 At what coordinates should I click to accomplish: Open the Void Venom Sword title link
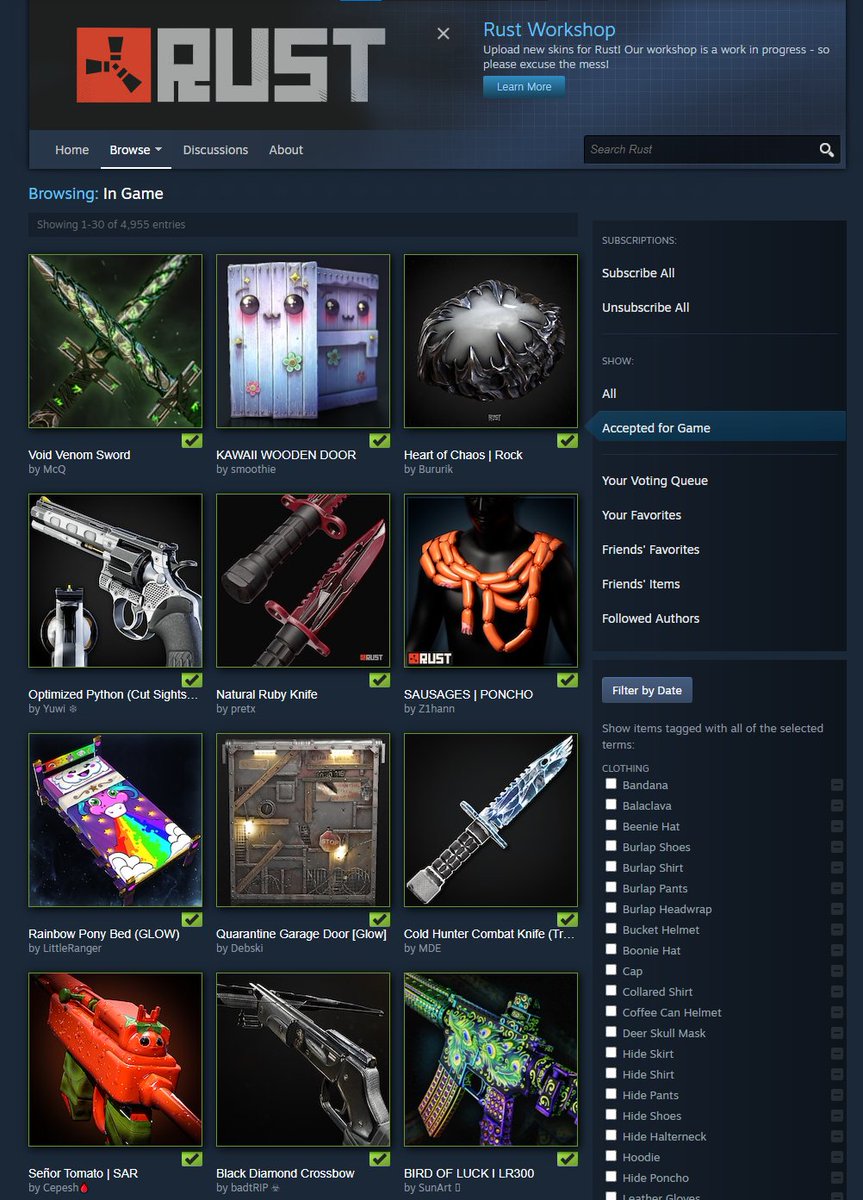point(79,455)
